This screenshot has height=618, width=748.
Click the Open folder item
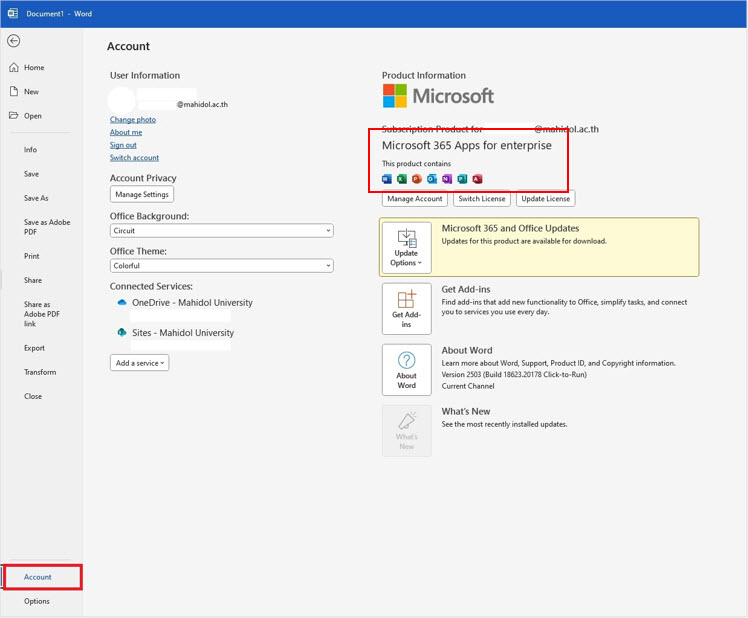(x=32, y=116)
